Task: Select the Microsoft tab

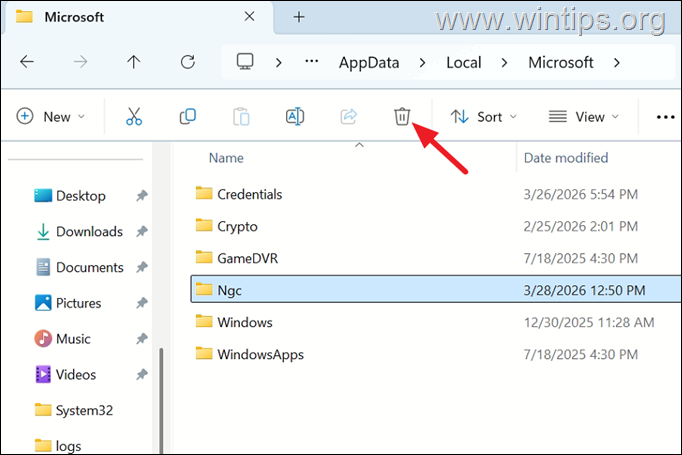Action: tap(137, 17)
